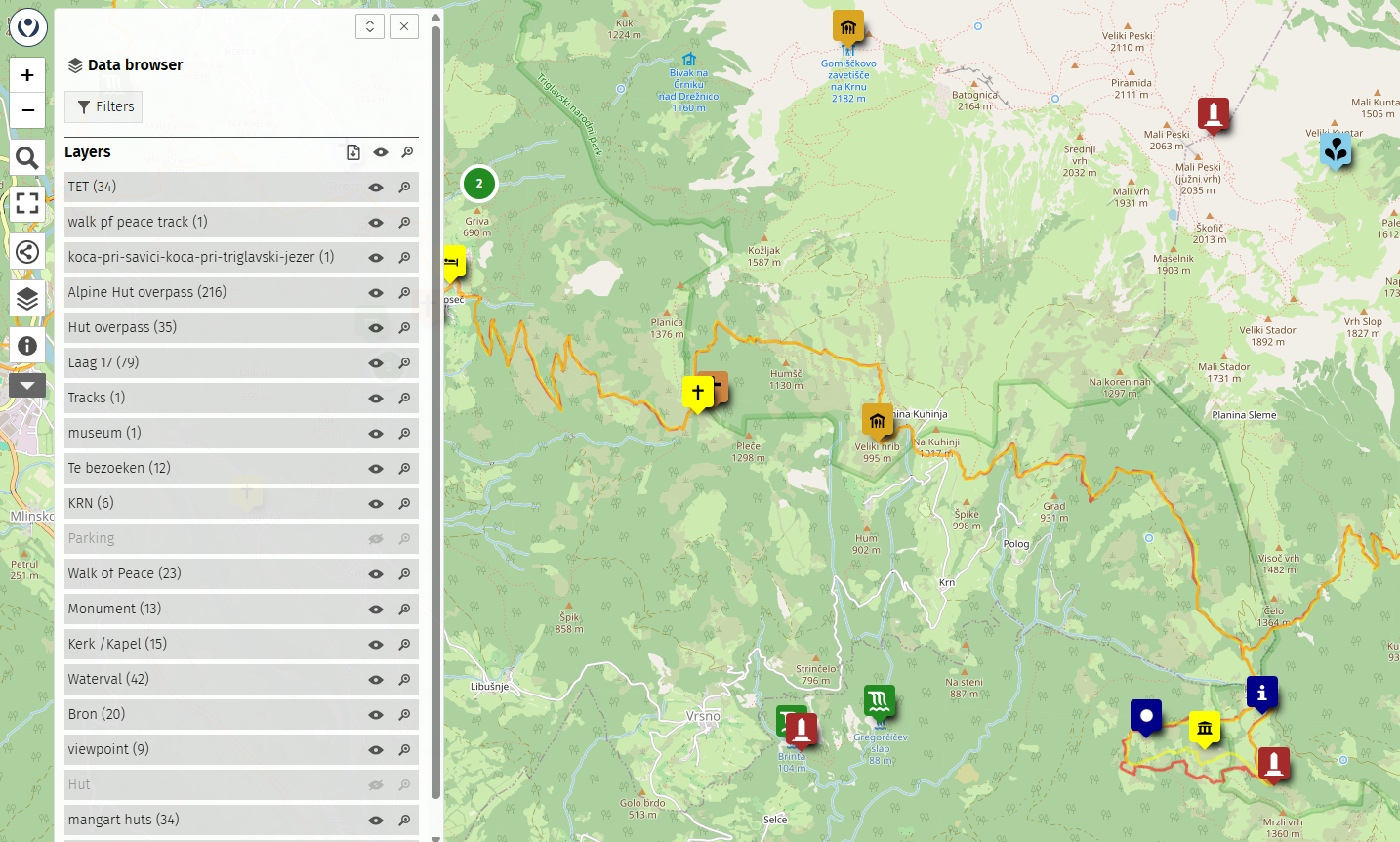This screenshot has width=1400, height=842.
Task: Open the Filters options
Action: 103,106
